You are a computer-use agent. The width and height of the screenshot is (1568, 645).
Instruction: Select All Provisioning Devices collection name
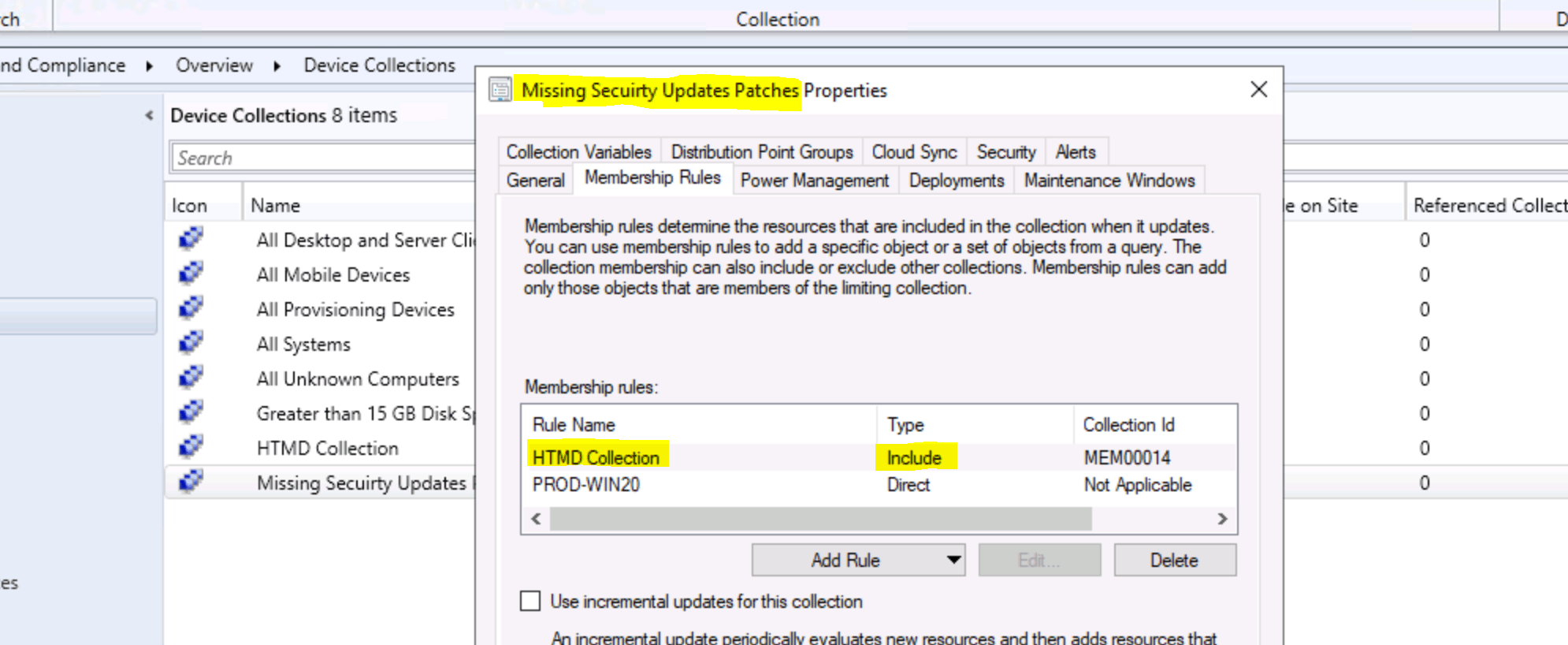click(x=355, y=309)
